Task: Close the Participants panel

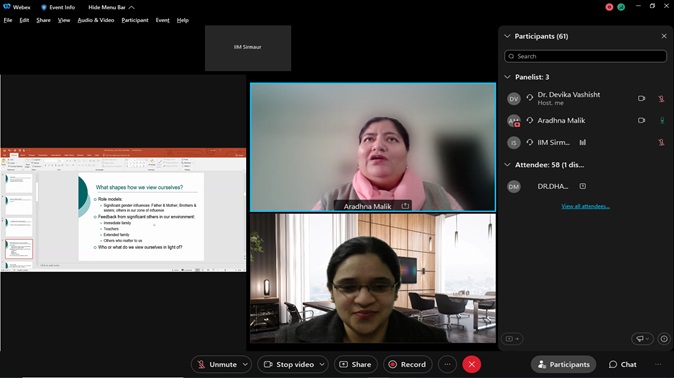Action: pos(664,36)
